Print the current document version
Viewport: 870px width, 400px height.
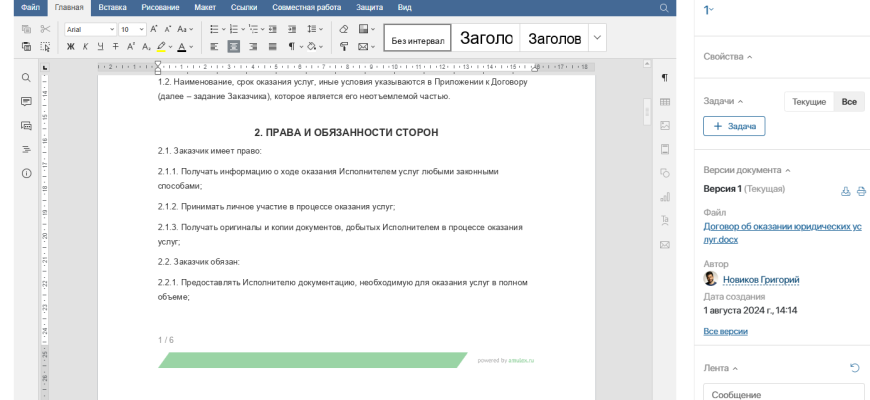pos(860,190)
